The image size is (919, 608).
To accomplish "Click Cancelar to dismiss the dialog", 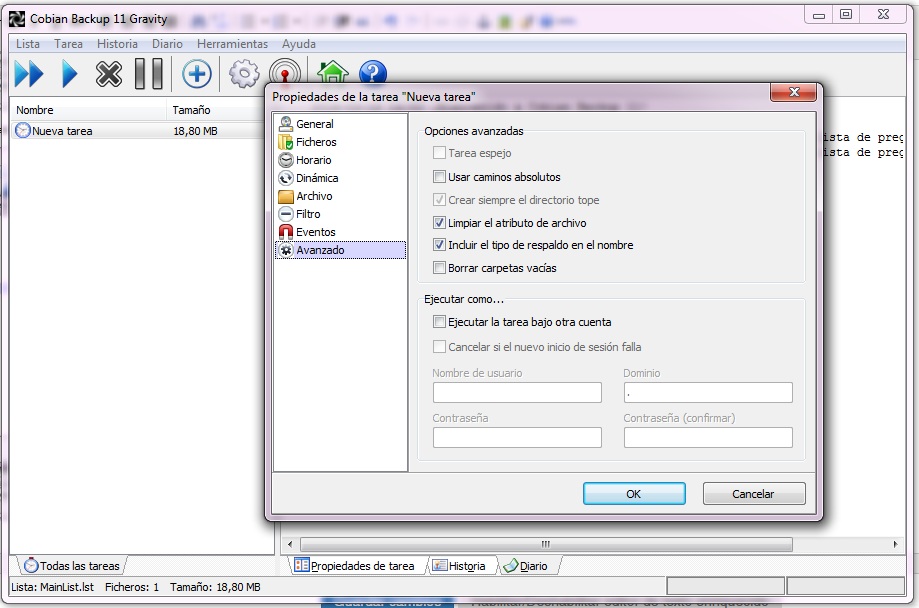I will pos(754,494).
